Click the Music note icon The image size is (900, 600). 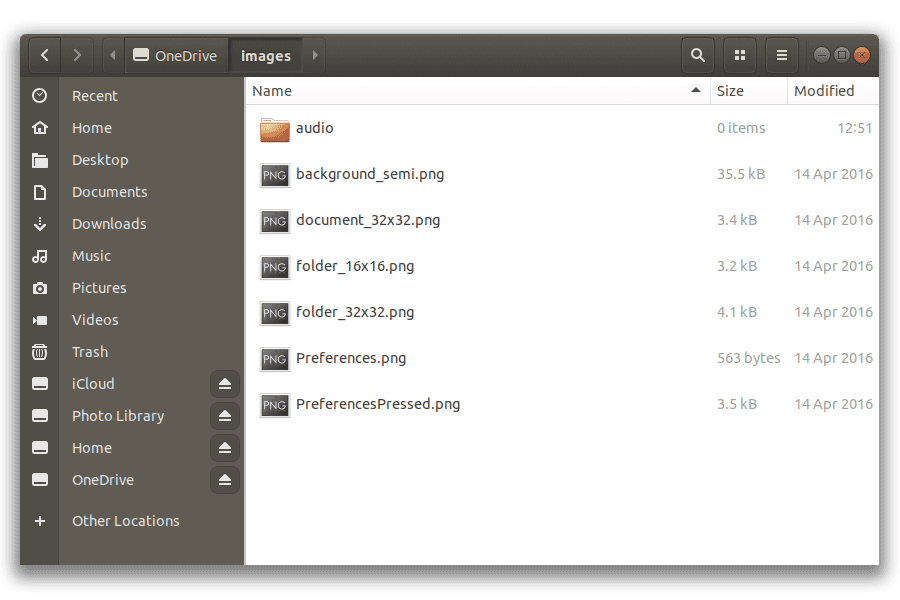[40, 256]
